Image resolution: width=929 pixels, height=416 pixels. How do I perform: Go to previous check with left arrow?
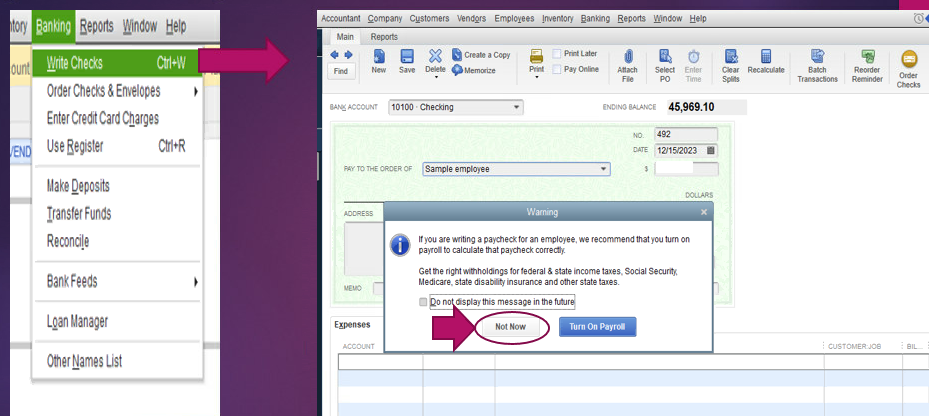(x=334, y=55)
